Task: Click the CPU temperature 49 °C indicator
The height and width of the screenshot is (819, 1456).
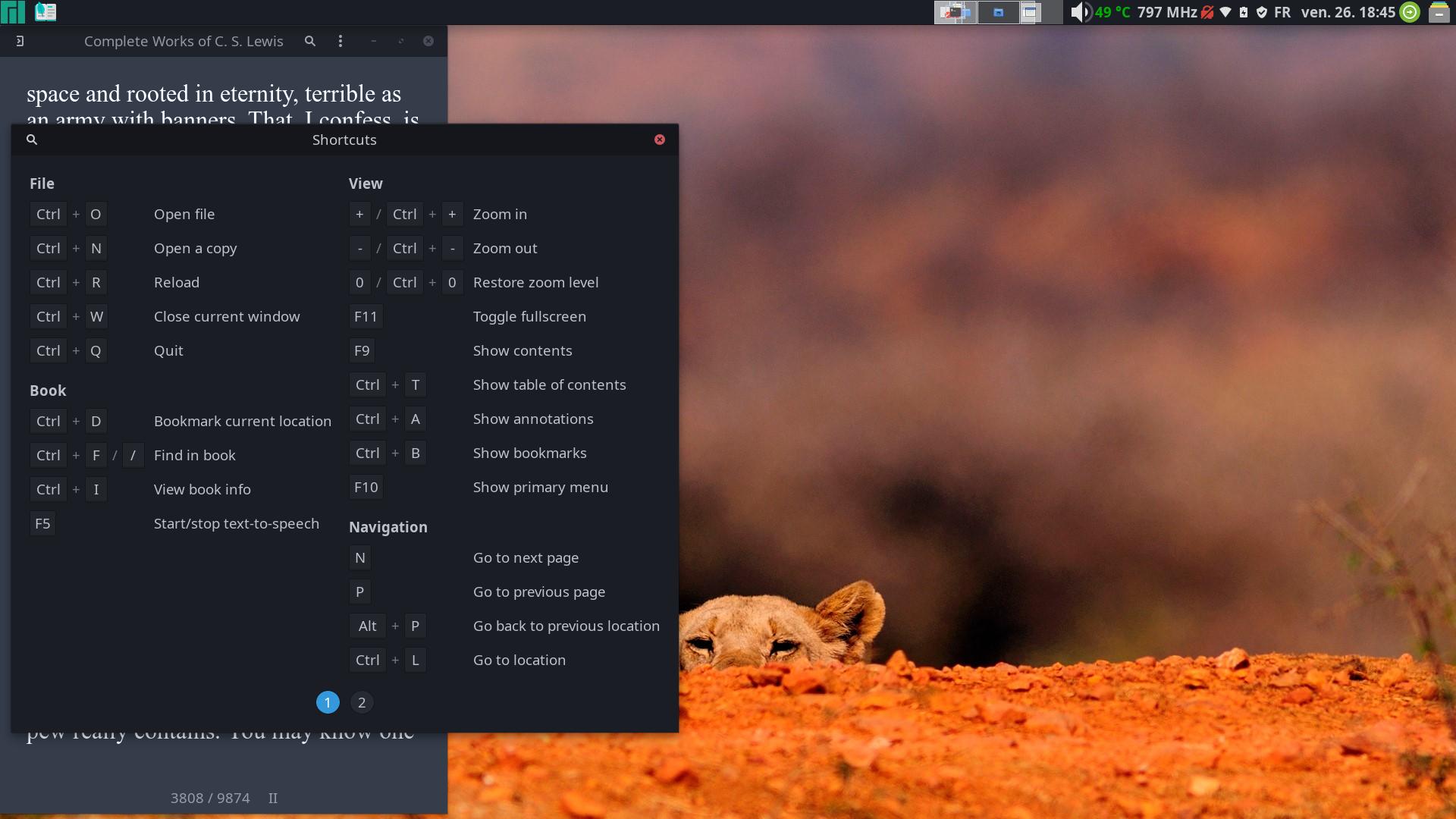Action: [x=1112, y=12]
